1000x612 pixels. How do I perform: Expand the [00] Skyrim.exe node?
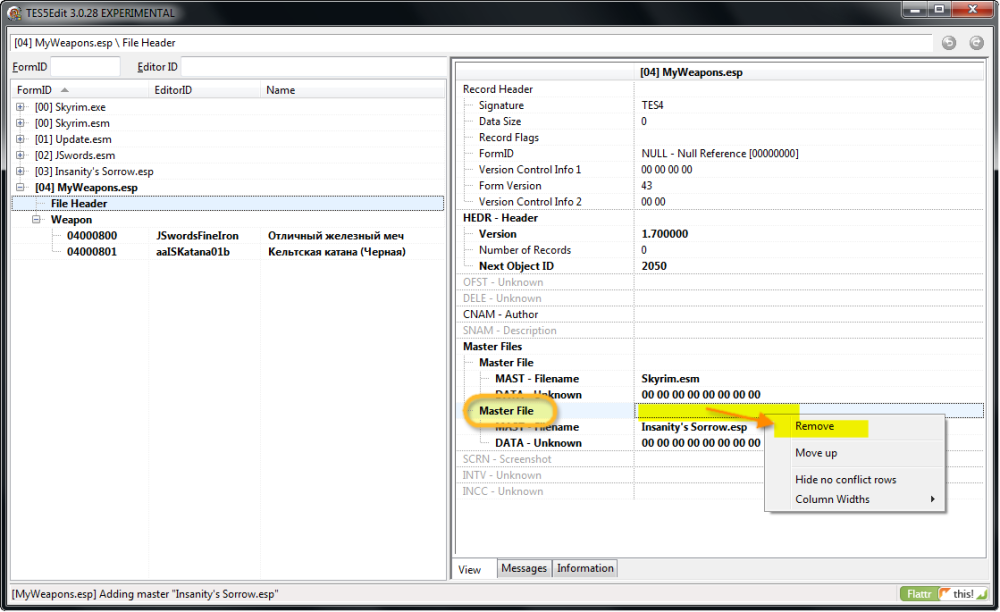coord(20,107)
